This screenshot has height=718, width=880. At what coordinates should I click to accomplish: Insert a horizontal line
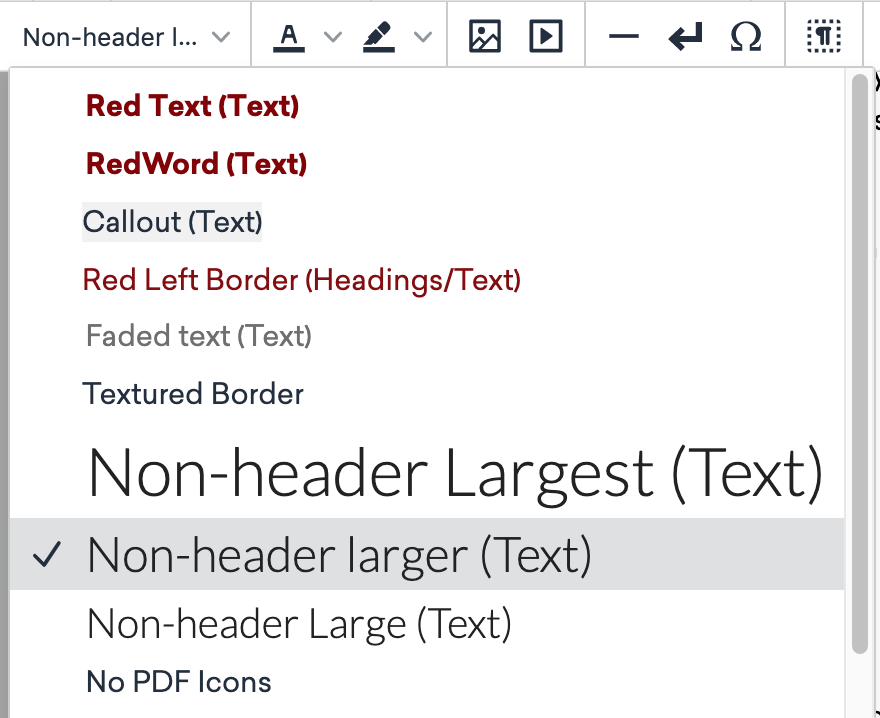624,37
